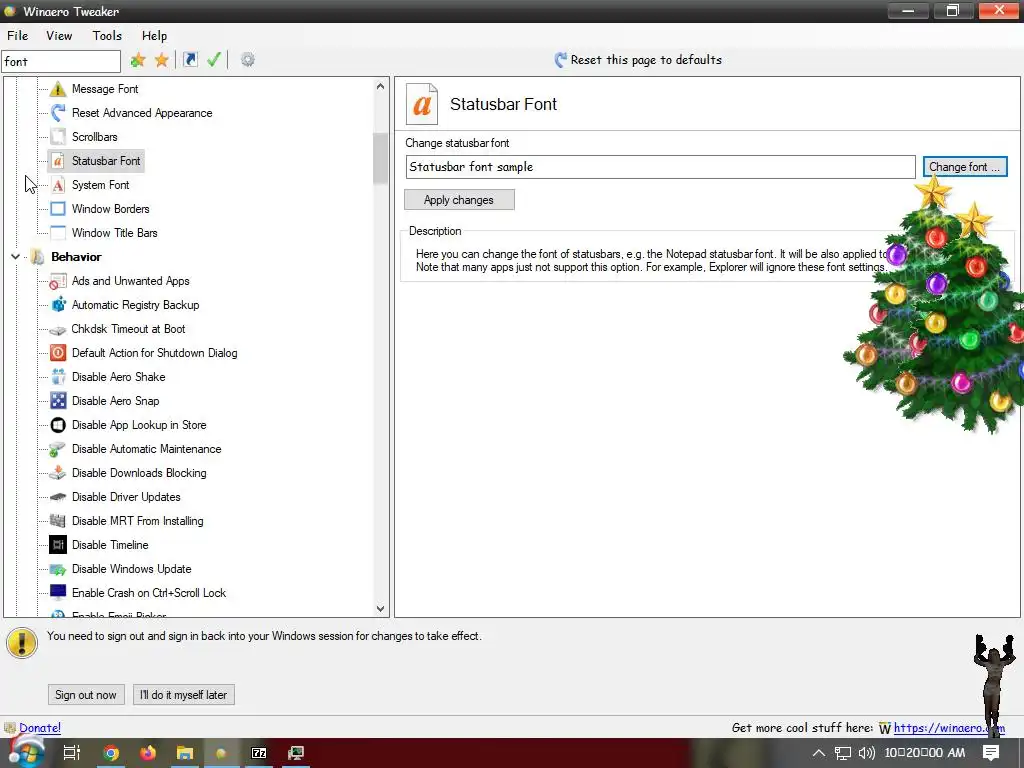Click the Scrollbars tree icon
Viewport: 1024px width, 768px height.
[x=58, y=137]
